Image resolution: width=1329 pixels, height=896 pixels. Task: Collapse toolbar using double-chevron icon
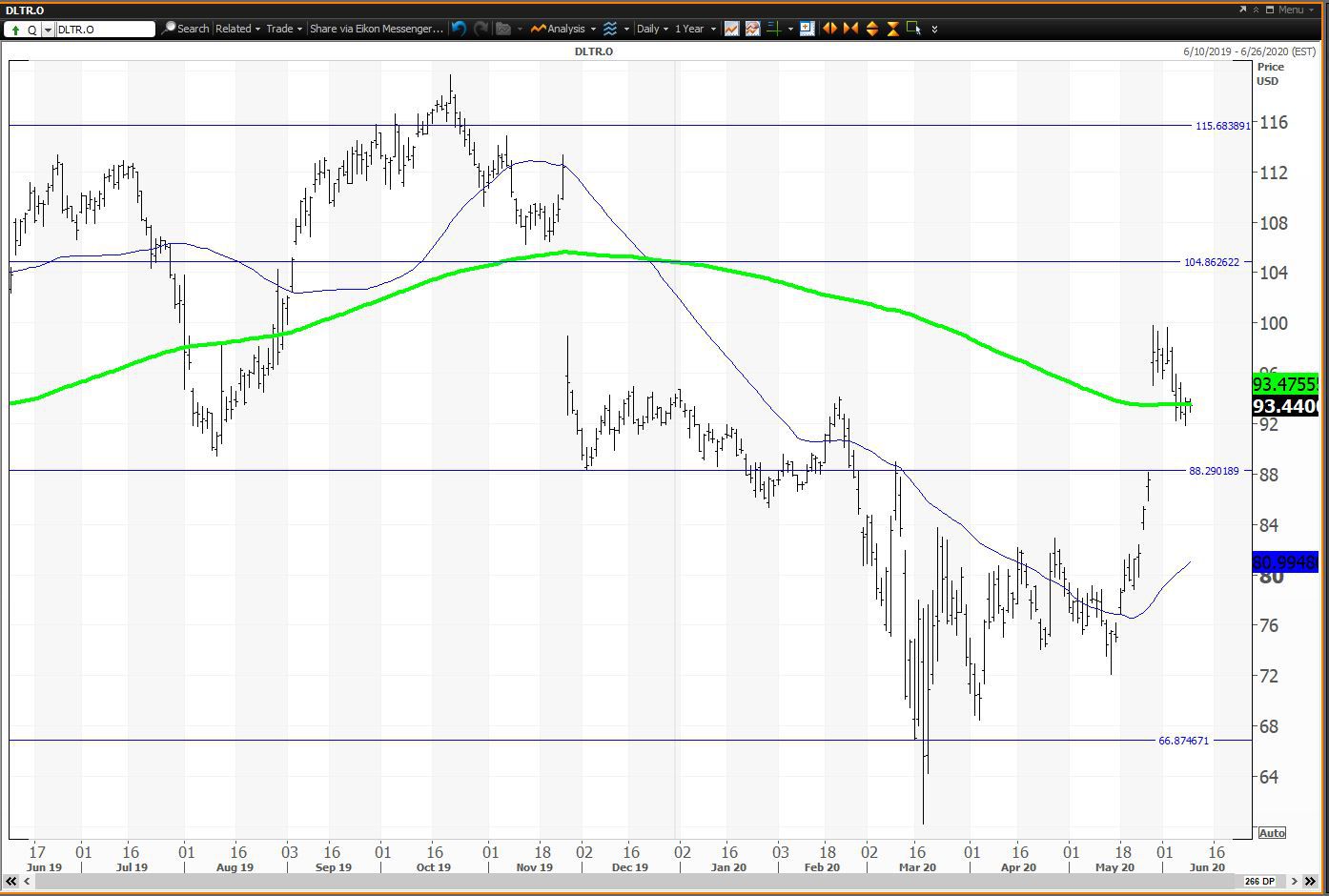1256,10
